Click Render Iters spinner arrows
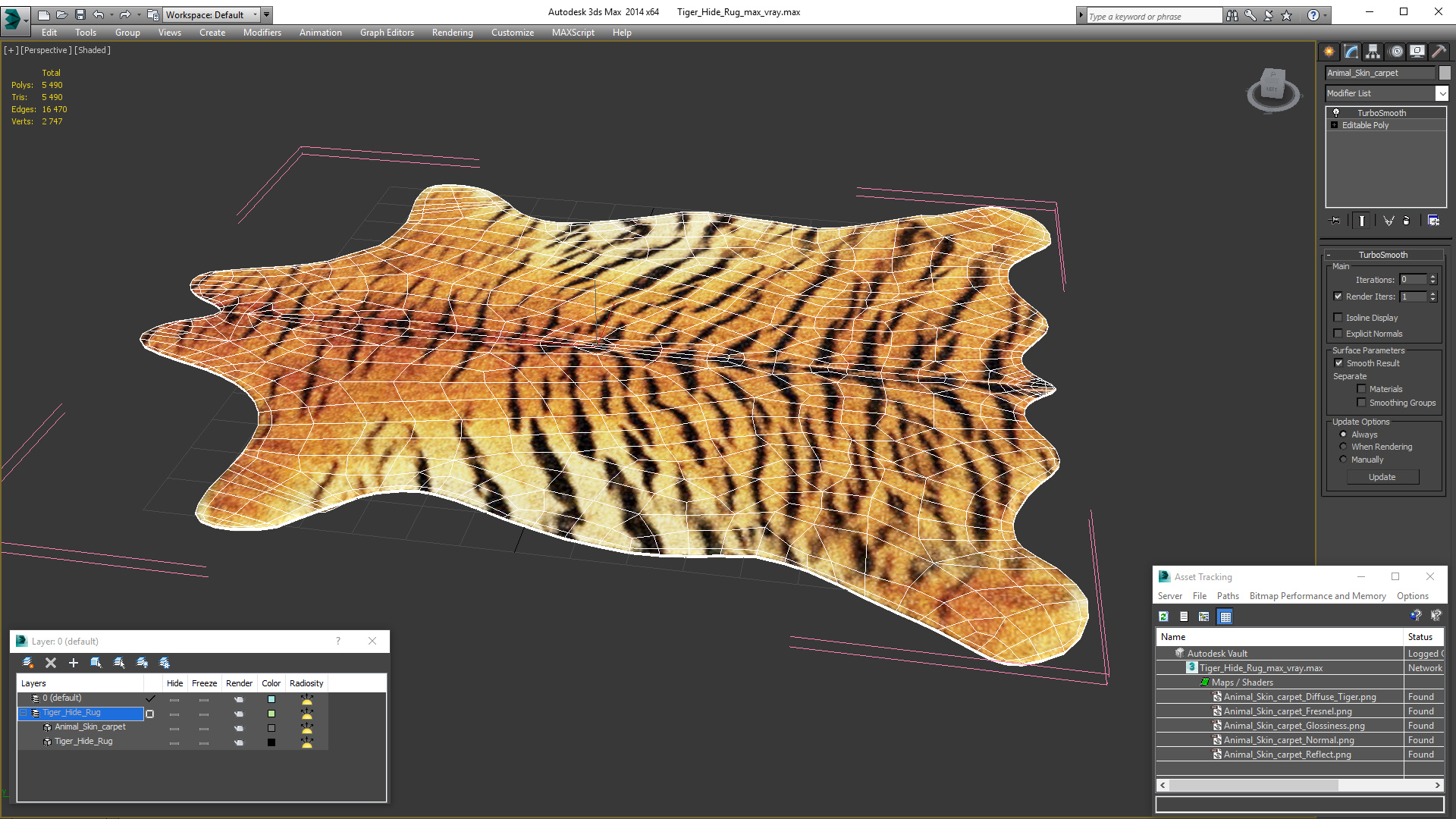 (x=1432, y=297)
